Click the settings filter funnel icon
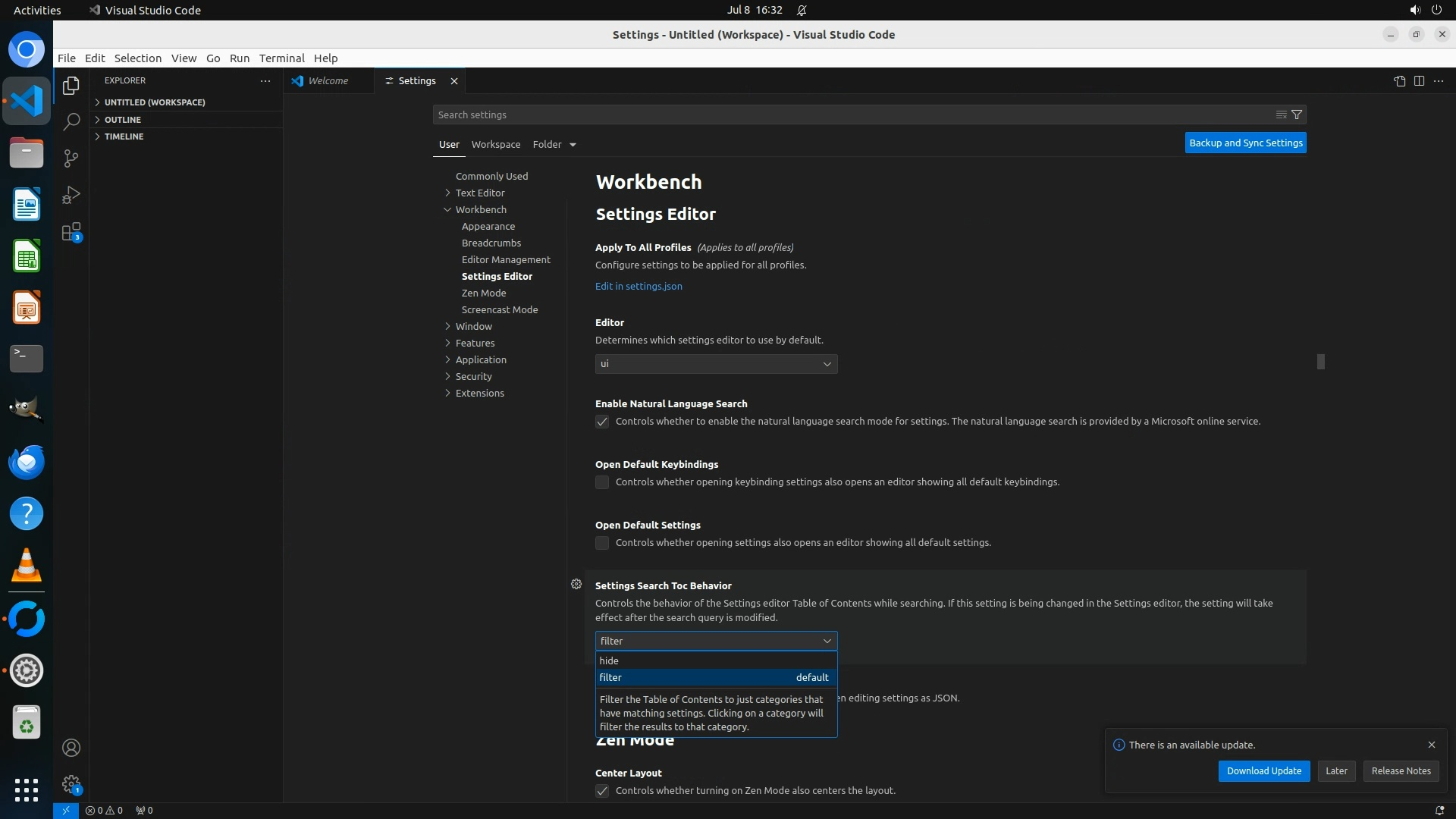The image size is (1456, 819). click(x=1297, y=115)
